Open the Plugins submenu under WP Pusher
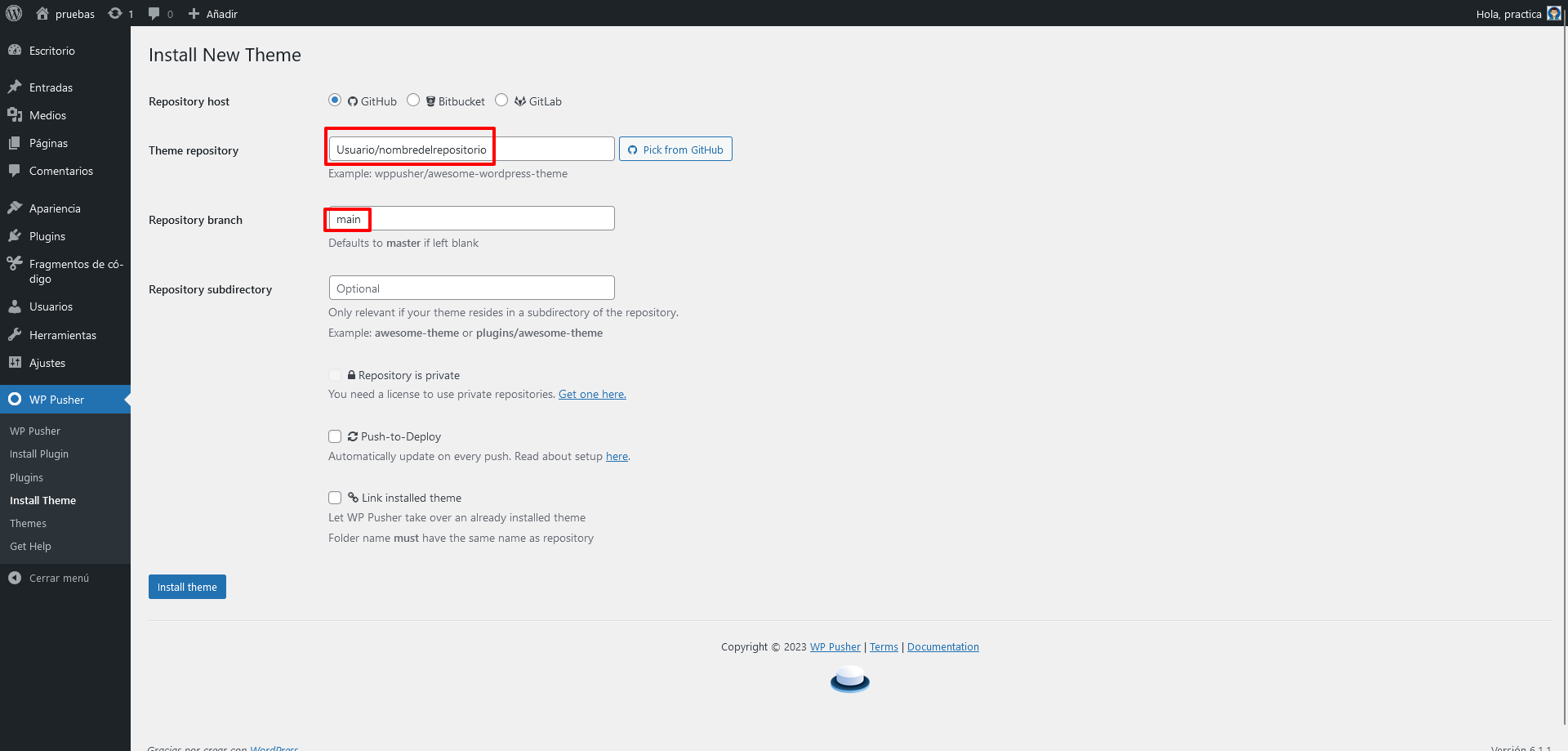The image size is (1568, 751). tap(26, 478)
